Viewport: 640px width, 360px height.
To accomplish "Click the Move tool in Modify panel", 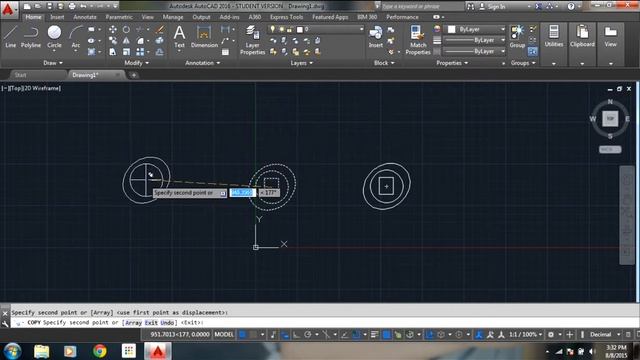I will pyautogui.click(x=113, y=29).
